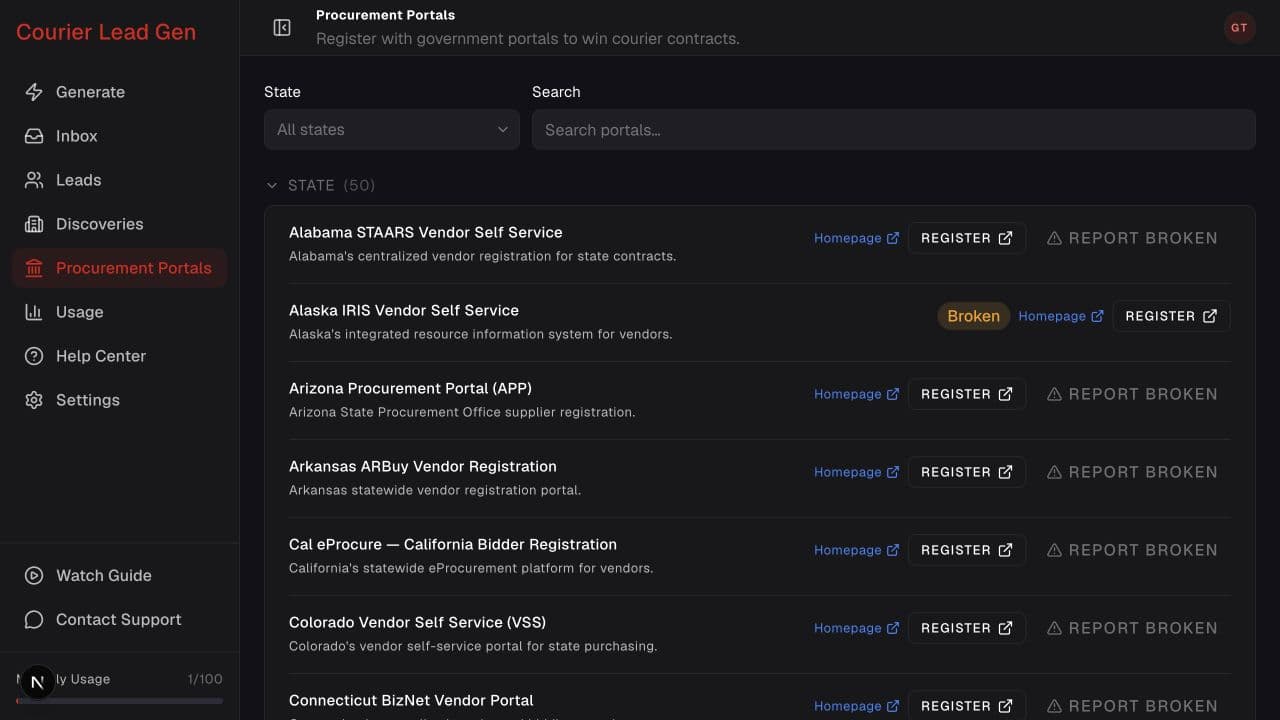
Task: Click external-link icon on Alaska Register button
Action: 1210,316
